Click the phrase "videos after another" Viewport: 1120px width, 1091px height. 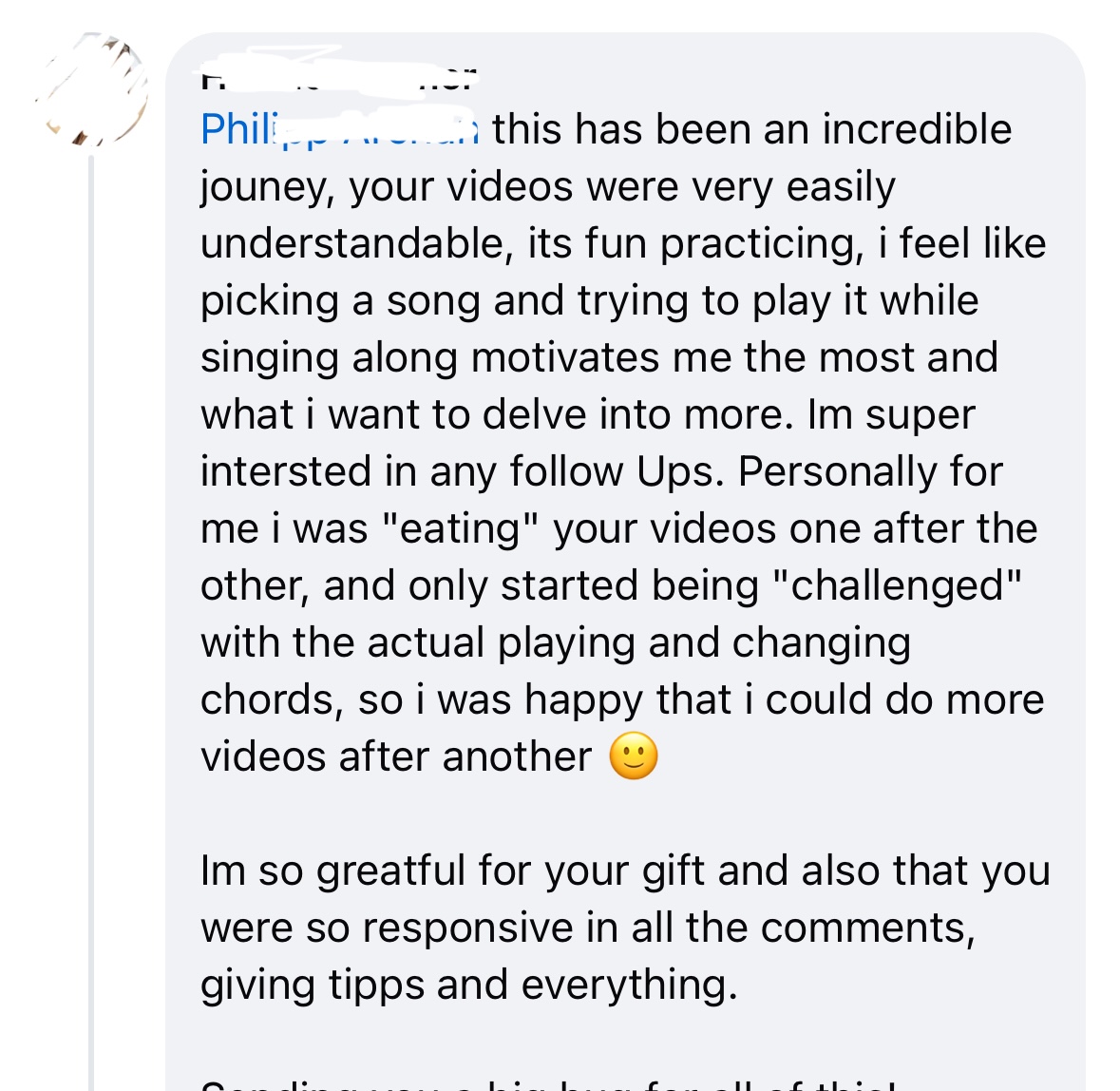point(396,756)
